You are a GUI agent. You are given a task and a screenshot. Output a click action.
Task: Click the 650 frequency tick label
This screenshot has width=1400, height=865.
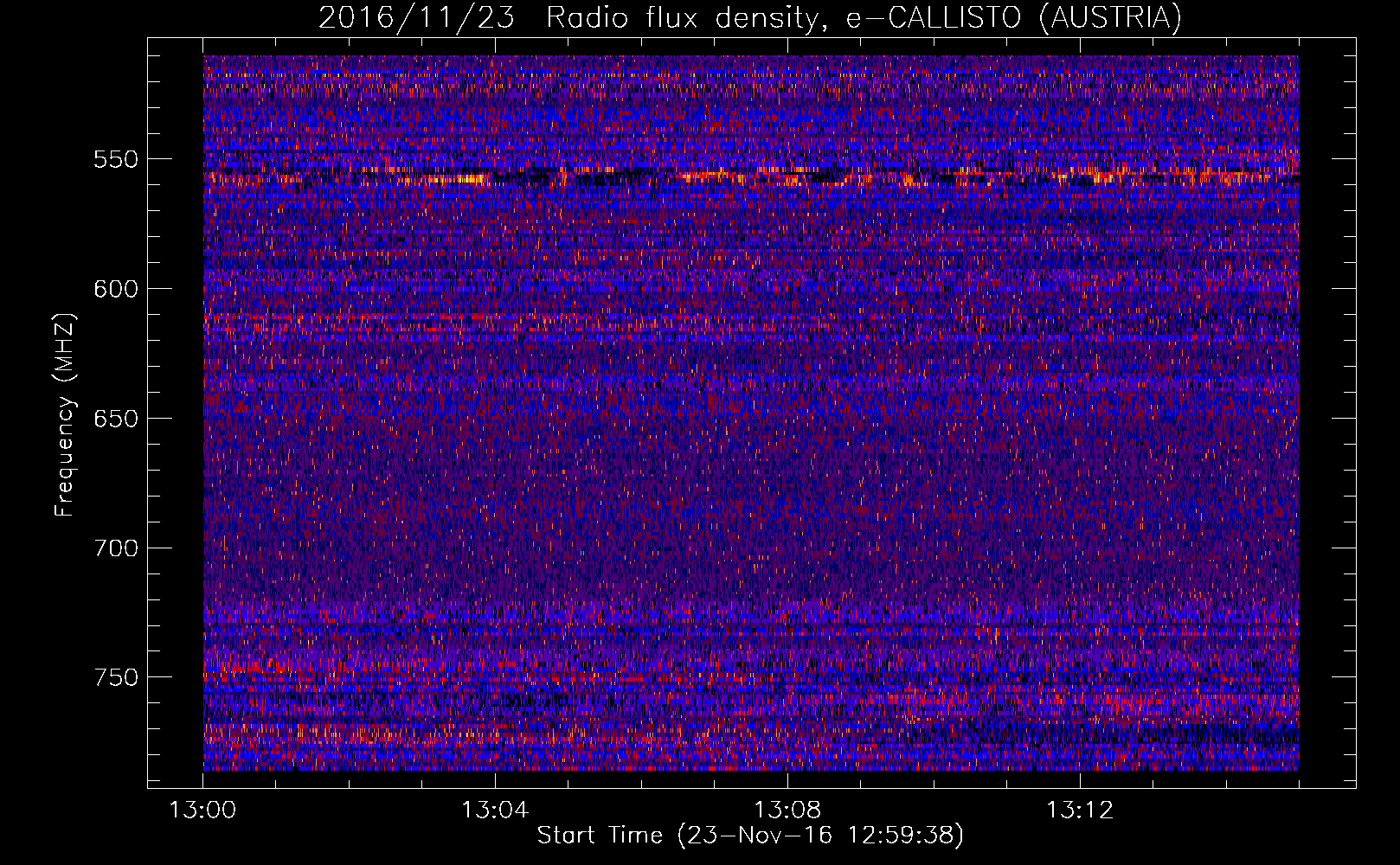(116, 419)
